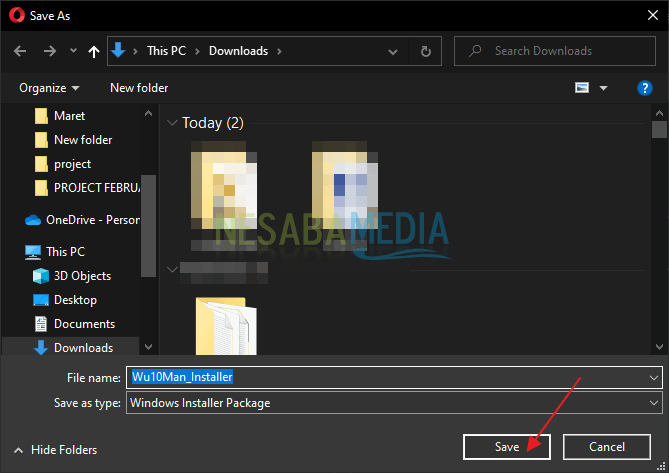Click the change view layout icon
Screen dimensions: 669x473
coord(582,88)
